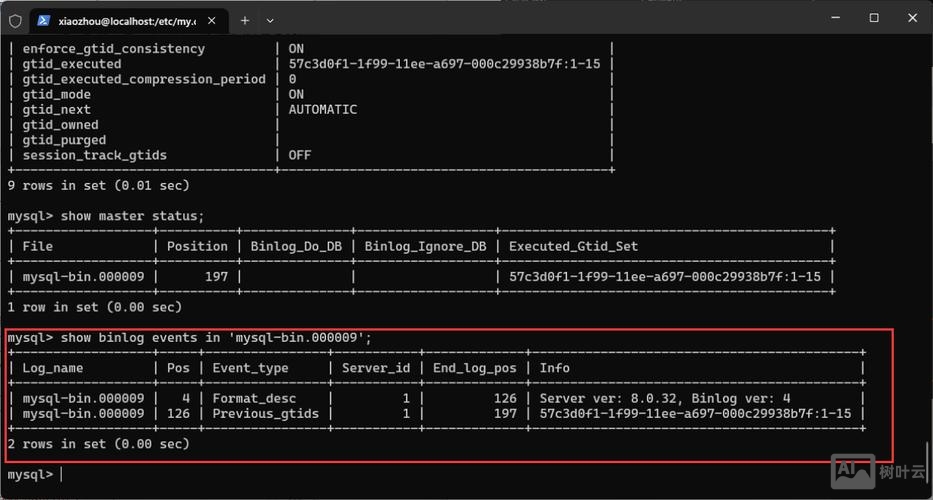
Task: Click the File column header
Action: pyautogui.click(x=37, y=246)
